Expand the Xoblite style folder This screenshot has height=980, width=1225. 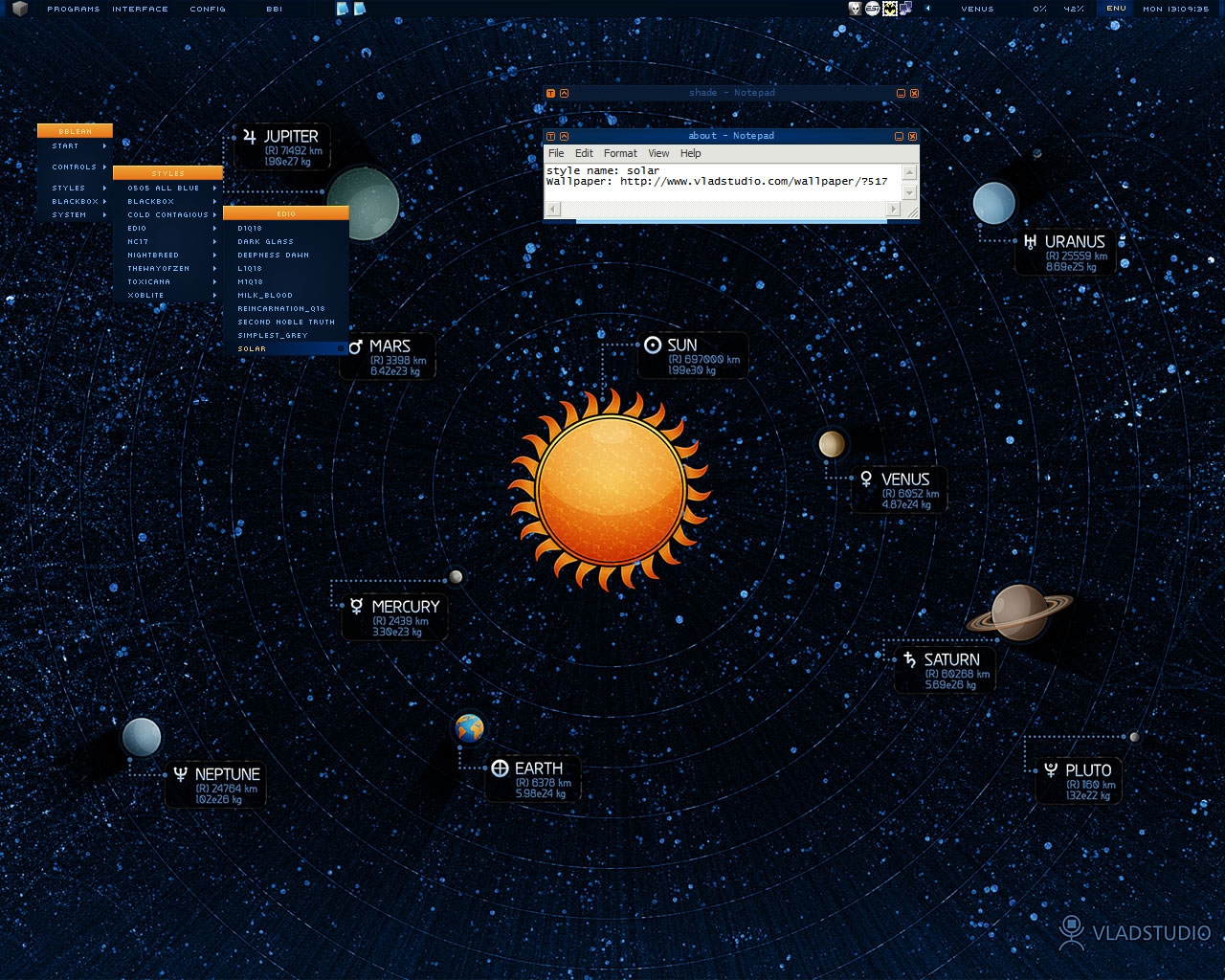point(168,296)
